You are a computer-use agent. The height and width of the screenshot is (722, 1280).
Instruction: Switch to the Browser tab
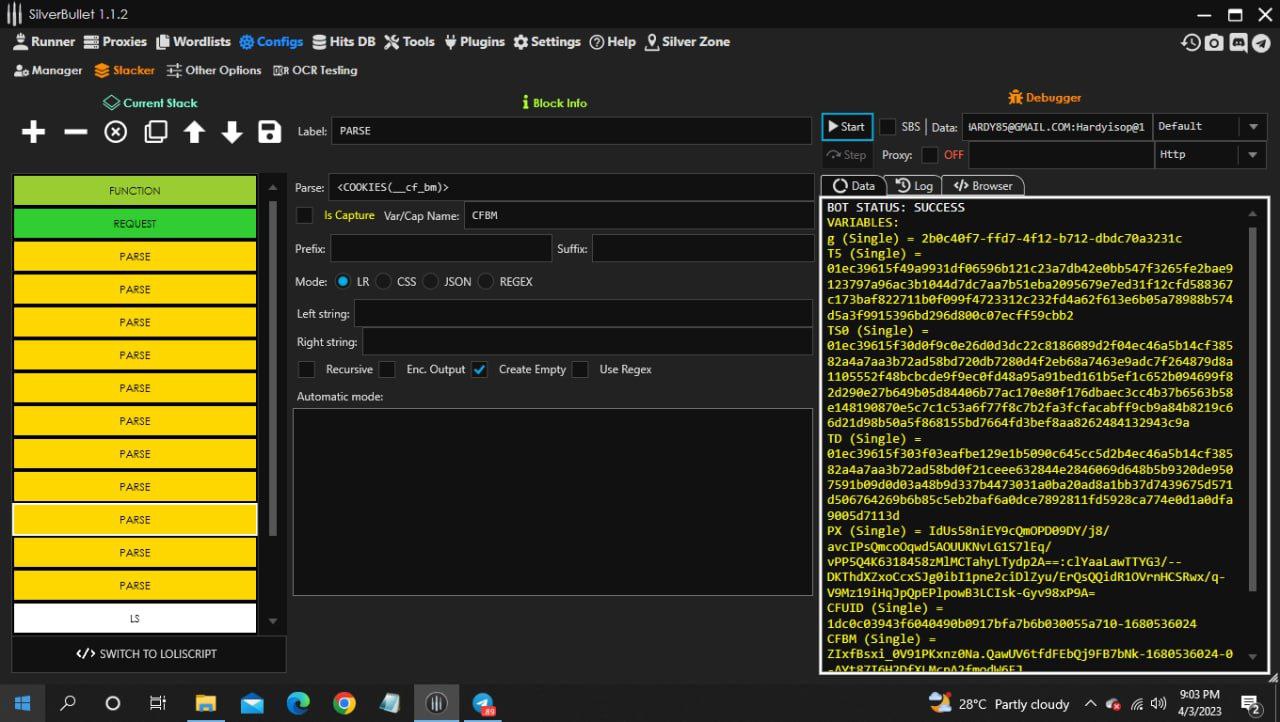pyautogui.click(x=983, y=186)
